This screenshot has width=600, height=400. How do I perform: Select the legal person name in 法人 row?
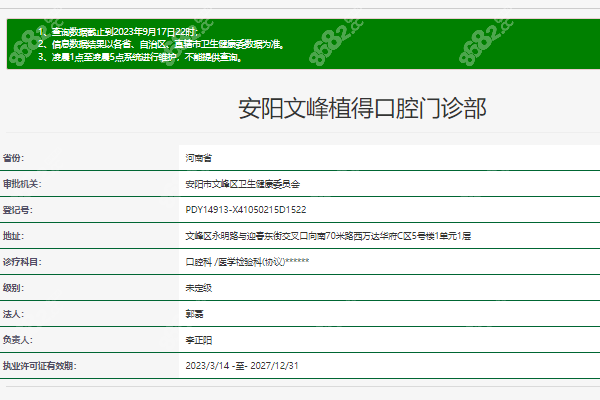194,314
